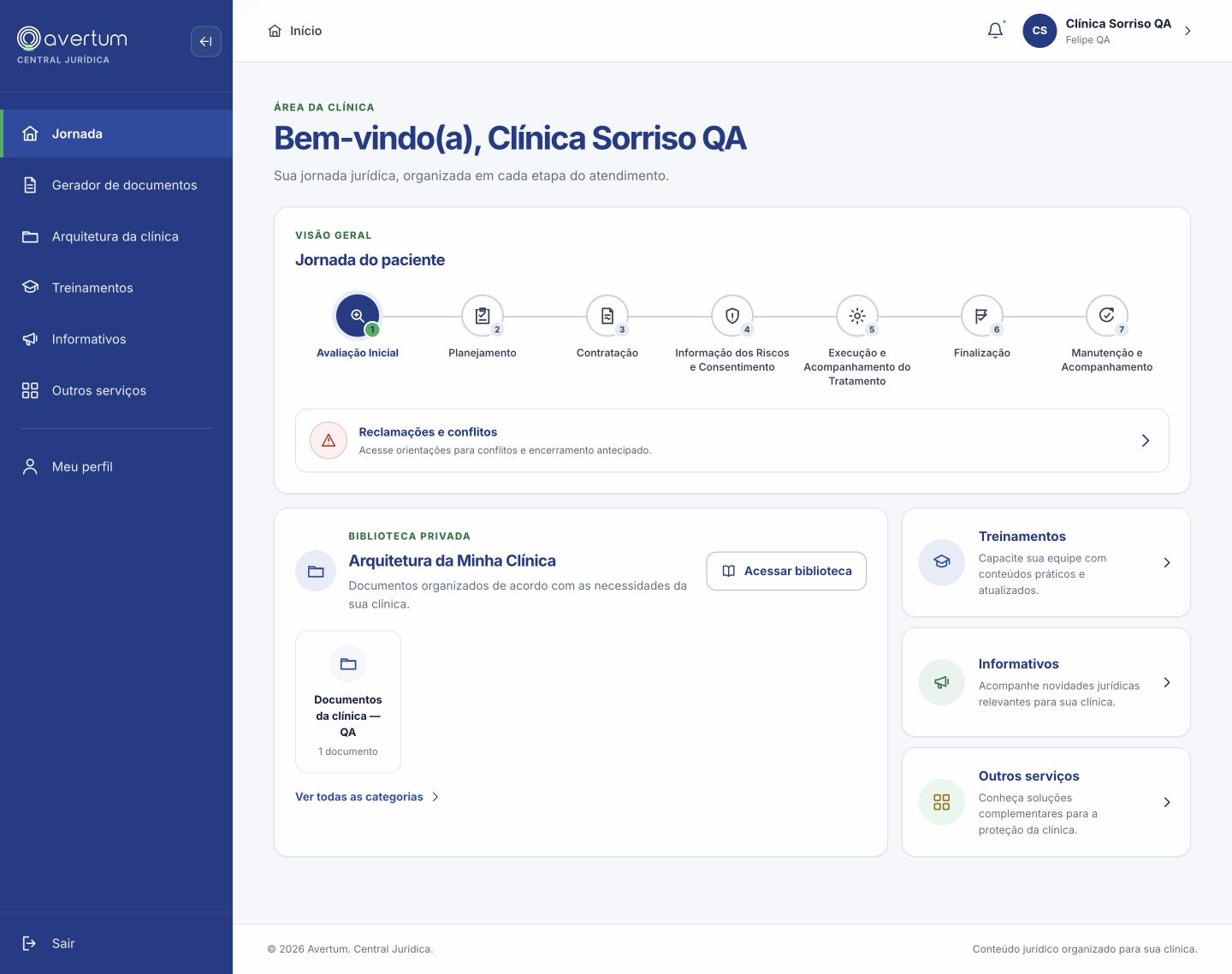Click the Acessar biblioteca button
1232x974 pixels.
coord(786,571)
